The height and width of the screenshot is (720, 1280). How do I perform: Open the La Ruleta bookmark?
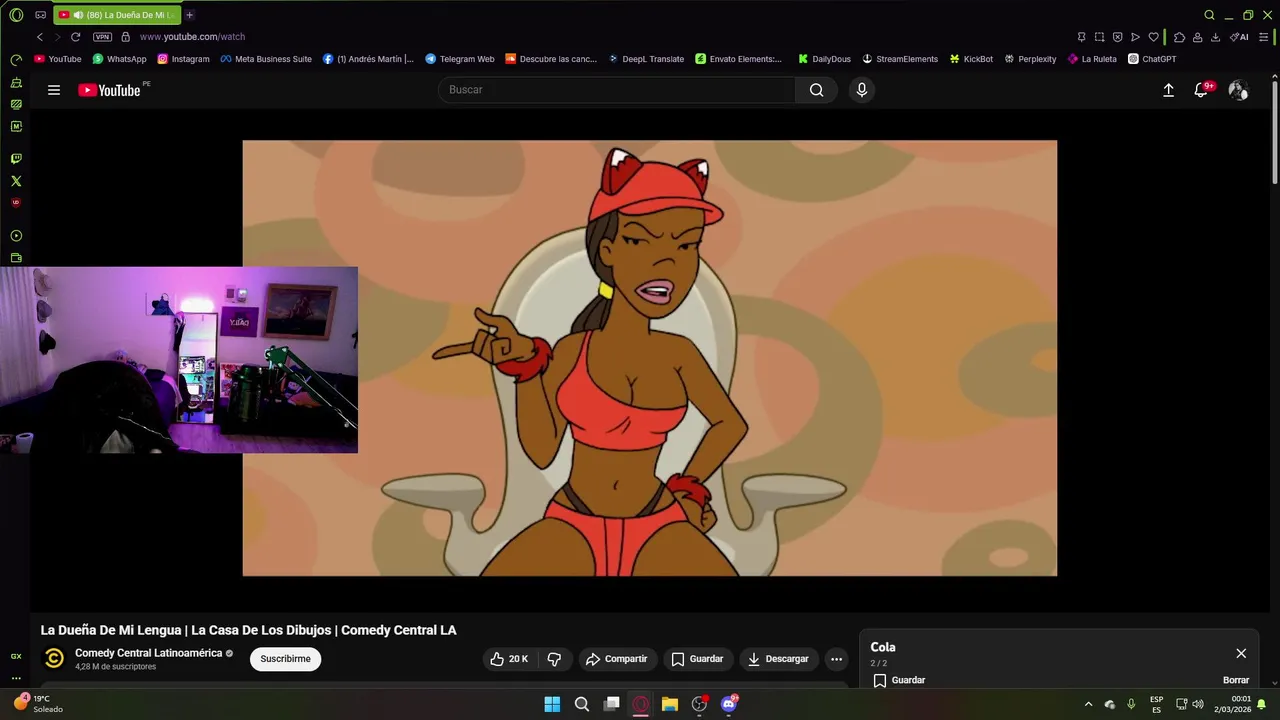(1092, 59)
